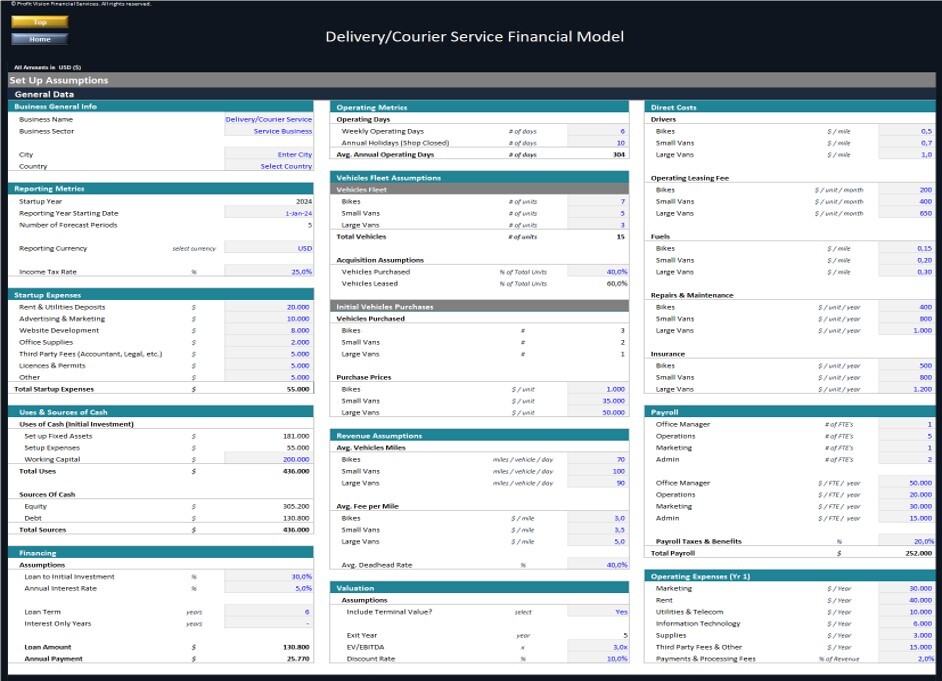The height and width of the screenshot is (681, 942).
Task: Edit Fuels Small Vans cost per mile
Action: [x=906, y=260]
